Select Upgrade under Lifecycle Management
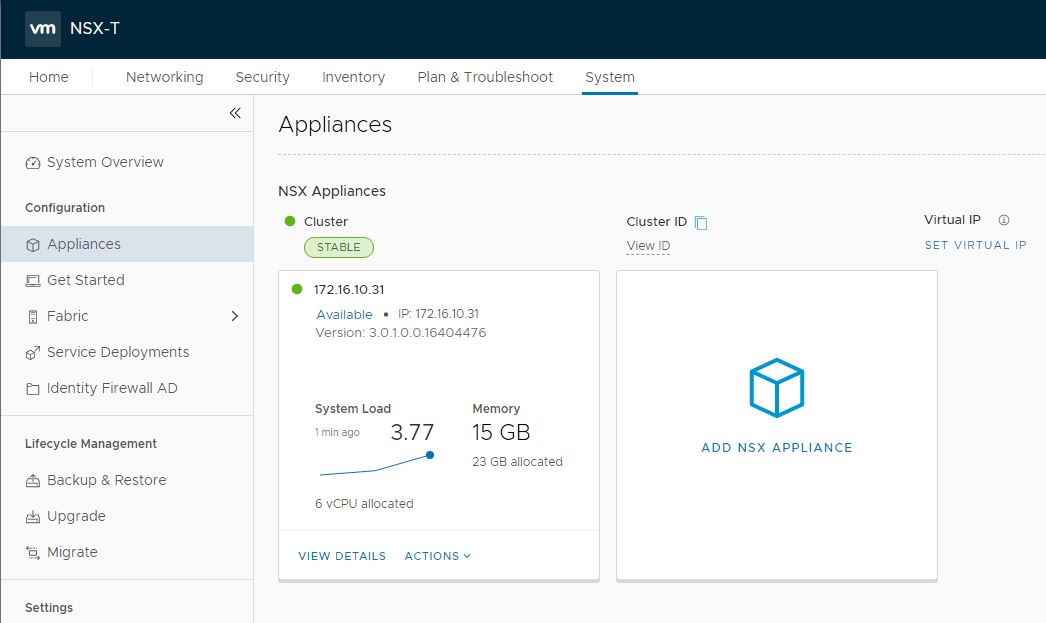Screen dimensions: 1046x623 pyautogui.click(x=76, y=516)
